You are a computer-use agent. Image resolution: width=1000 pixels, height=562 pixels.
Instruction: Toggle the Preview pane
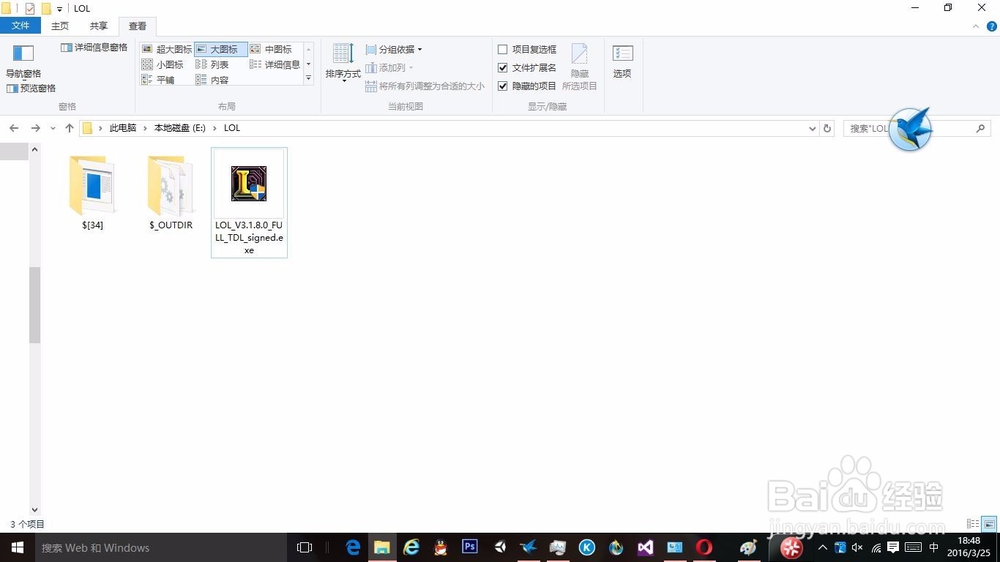pos(31,88)
